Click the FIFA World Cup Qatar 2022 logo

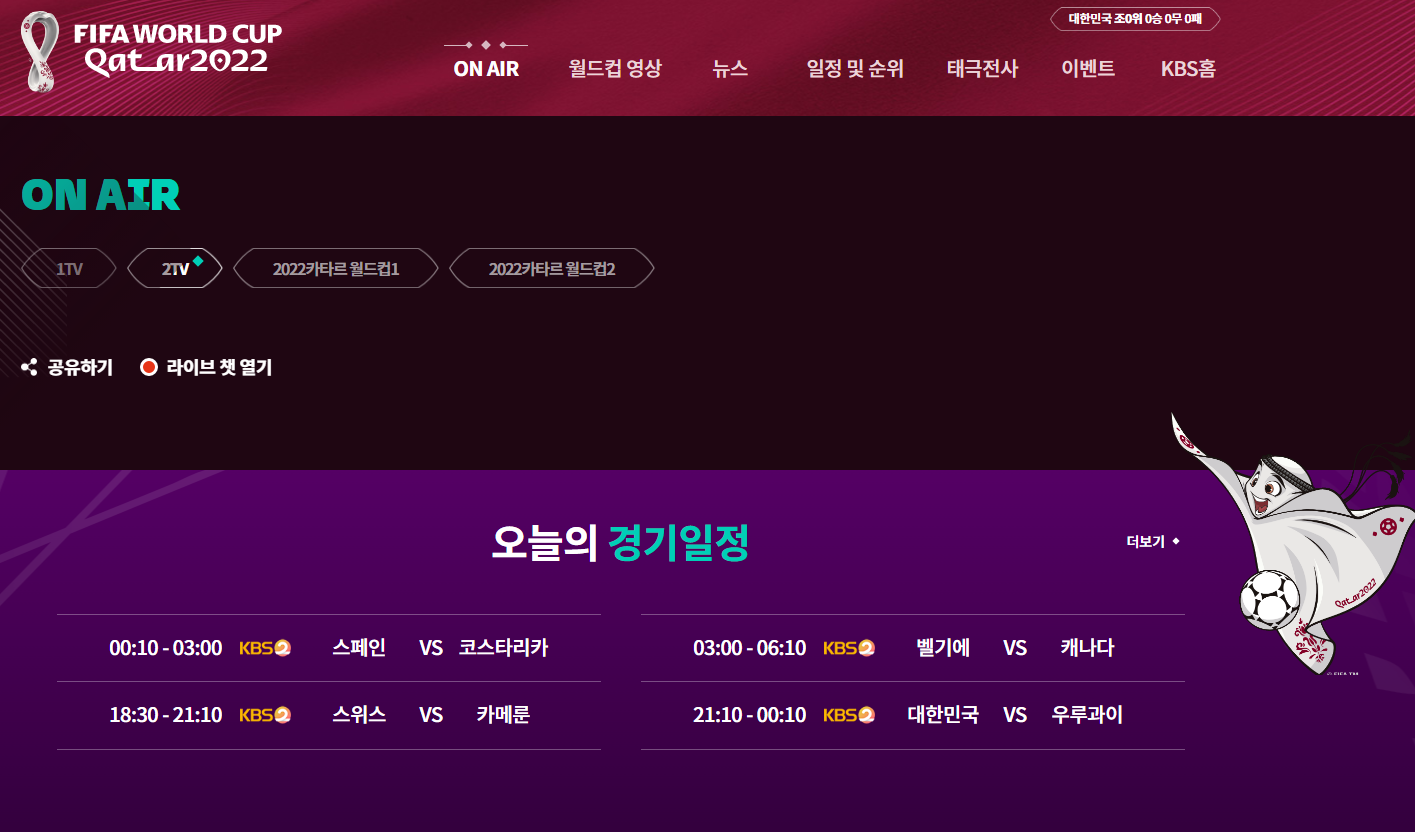click(151, 50)
